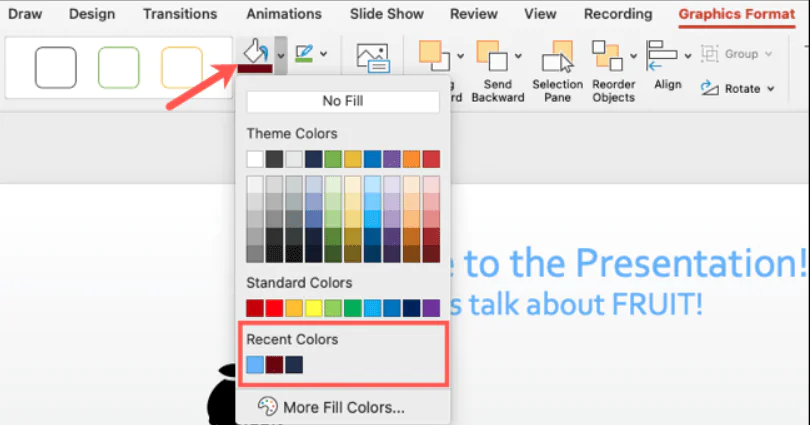Expand the Graphics Outline dropdown arrow

pos(324,54)
